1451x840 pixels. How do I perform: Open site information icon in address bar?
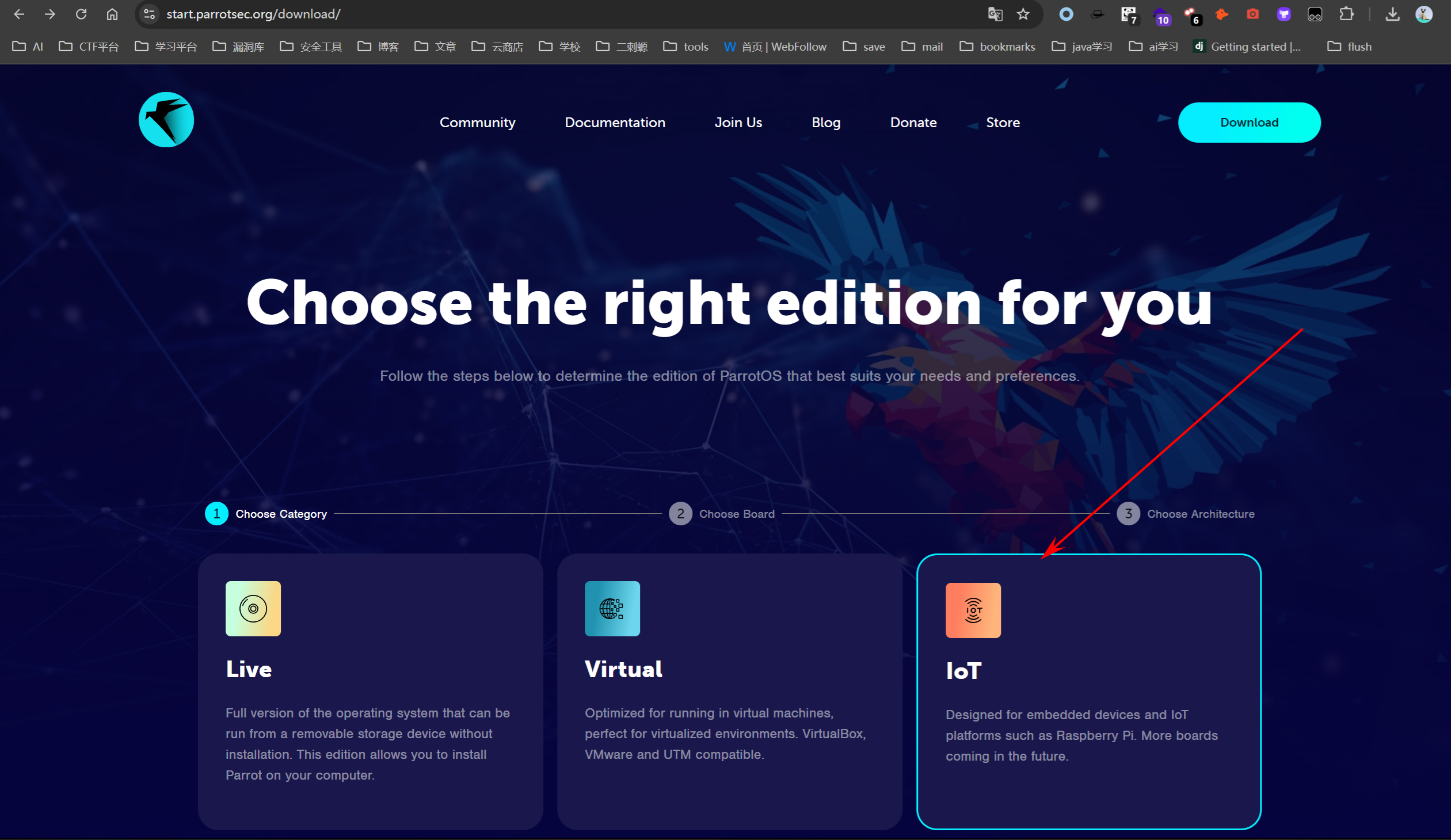(150, 14)
